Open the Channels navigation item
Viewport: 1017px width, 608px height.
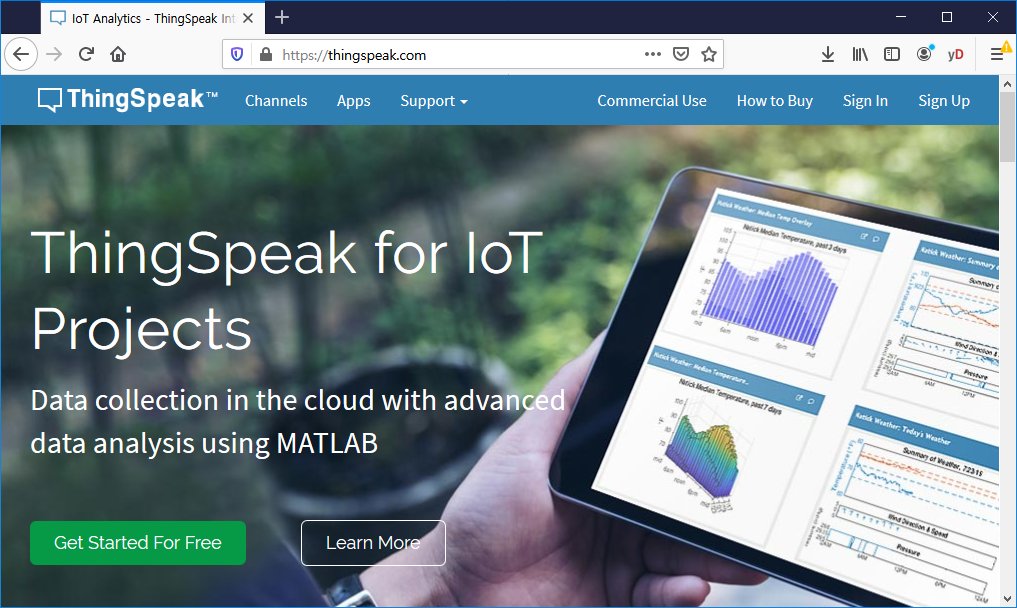276,101
